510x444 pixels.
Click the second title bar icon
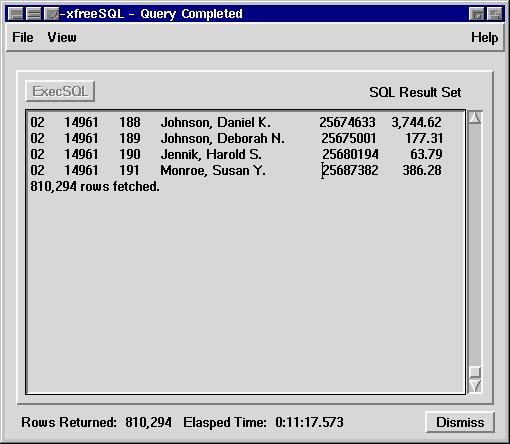pyautogui.click(x=34, y=14)
